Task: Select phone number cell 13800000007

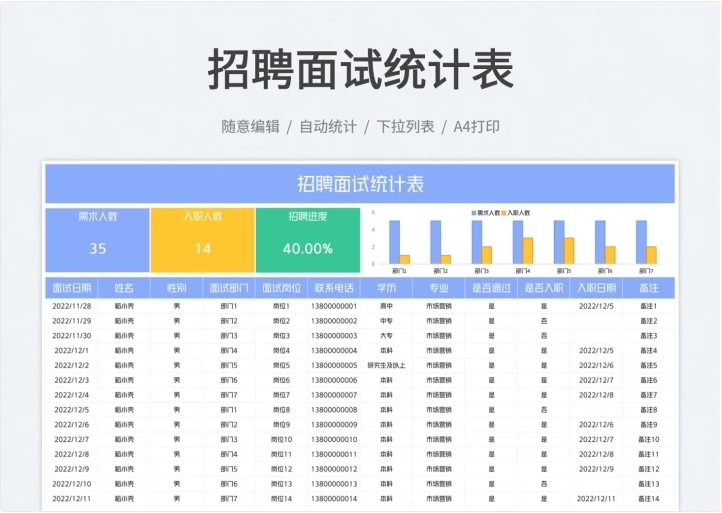Action: [x=334, y=395]
